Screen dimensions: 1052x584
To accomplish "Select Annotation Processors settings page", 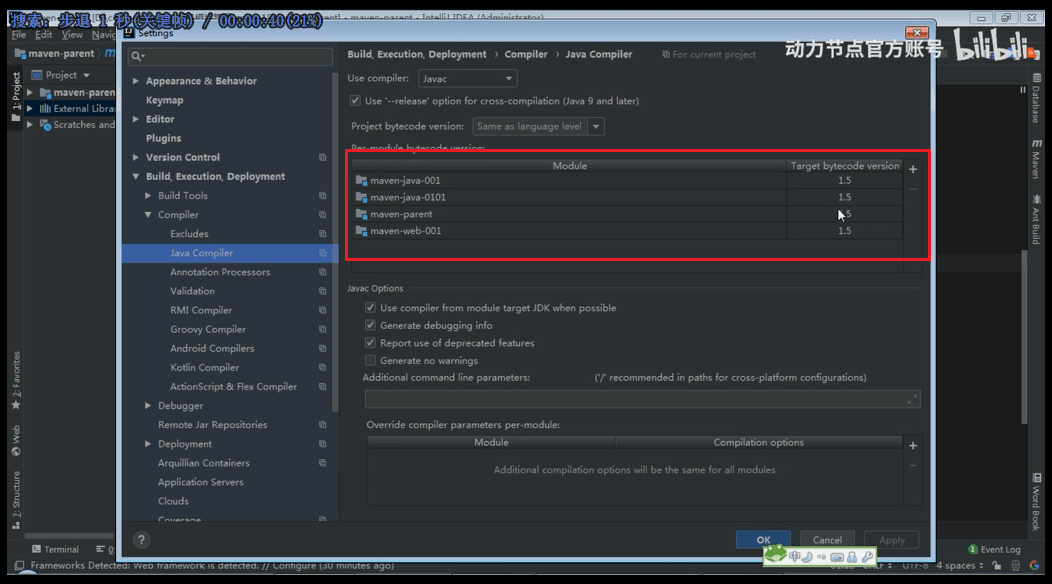I will [220, 272].
